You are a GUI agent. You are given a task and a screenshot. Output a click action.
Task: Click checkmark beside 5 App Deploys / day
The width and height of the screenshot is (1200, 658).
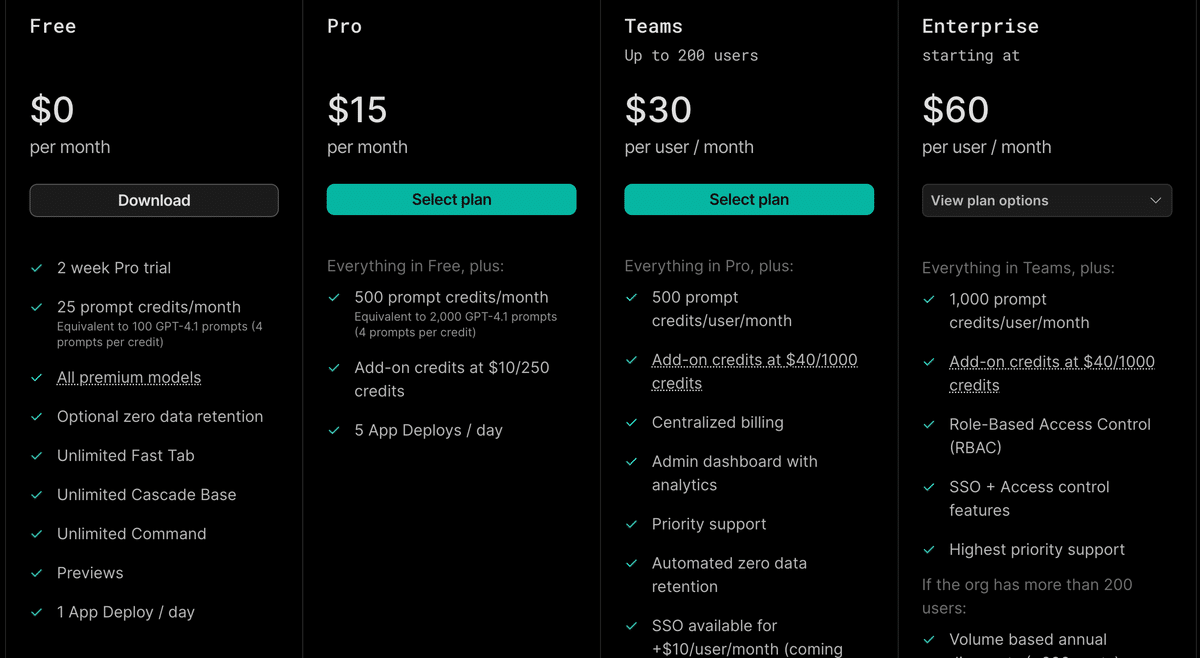click(x=334, y=431)
